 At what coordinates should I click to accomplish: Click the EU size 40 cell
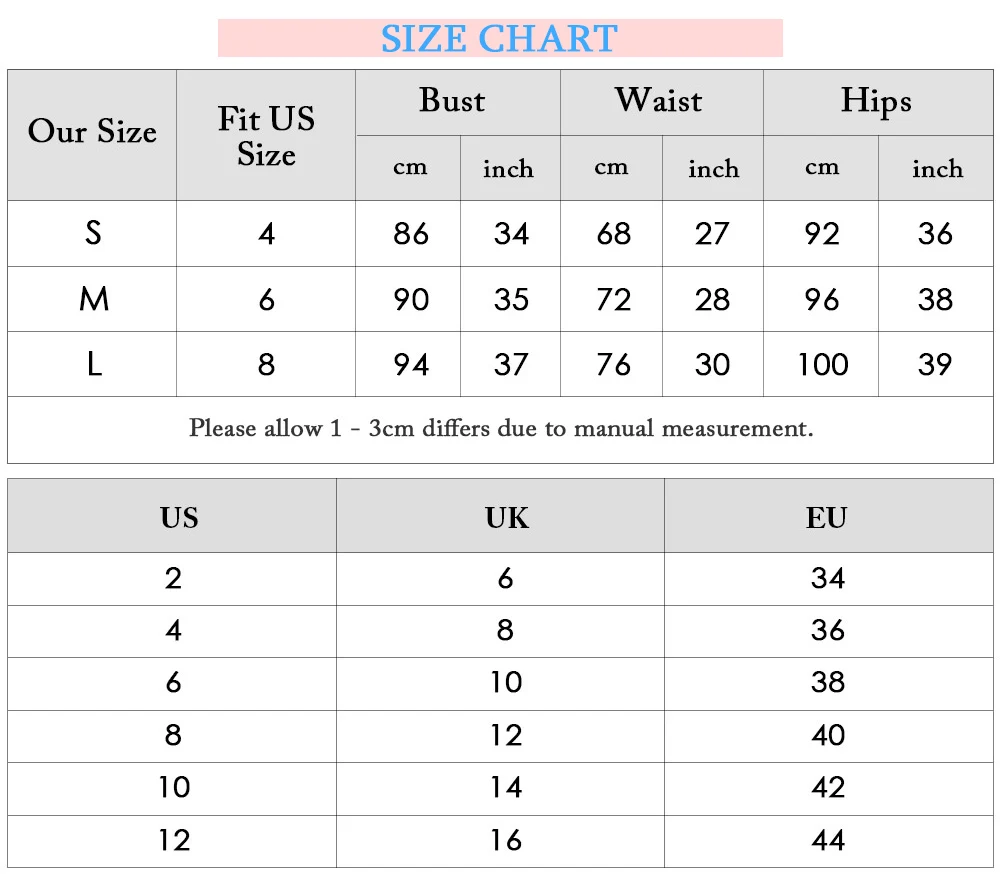pyautogui.click(x=828, y=736)
